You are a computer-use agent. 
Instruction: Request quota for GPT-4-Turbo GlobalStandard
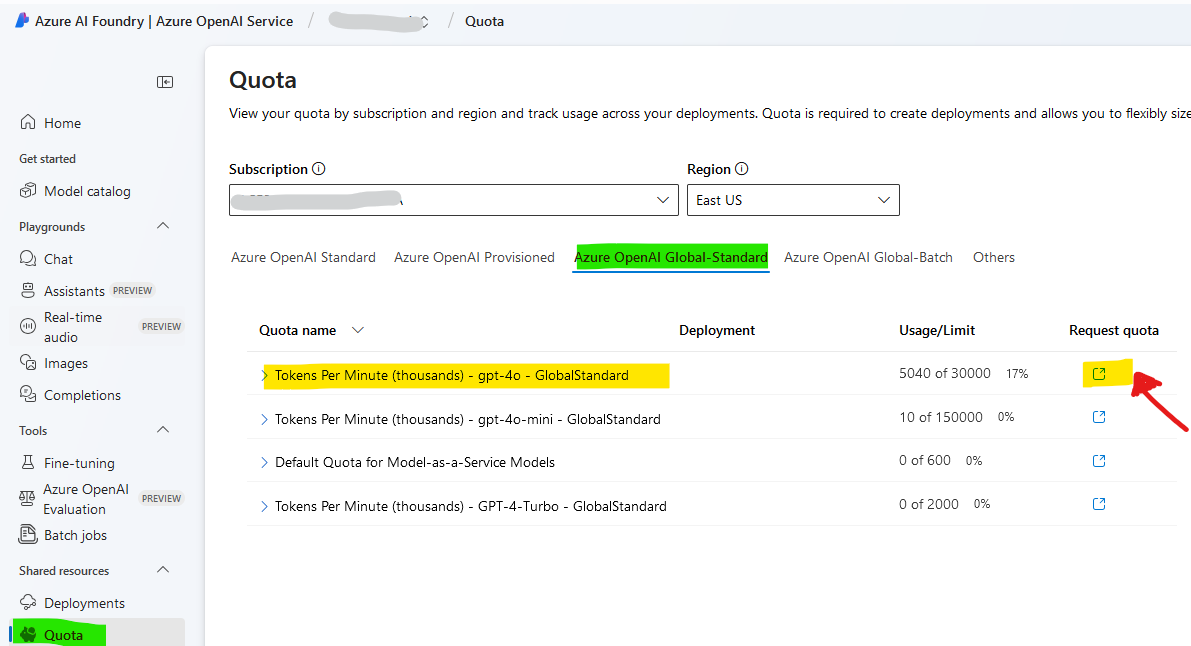1098,504
